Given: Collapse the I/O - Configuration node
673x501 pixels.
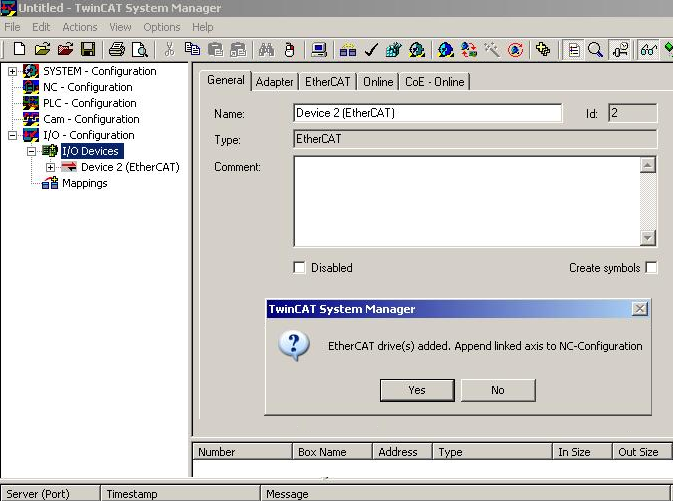Looking at the screenshot, I should 12,135.
